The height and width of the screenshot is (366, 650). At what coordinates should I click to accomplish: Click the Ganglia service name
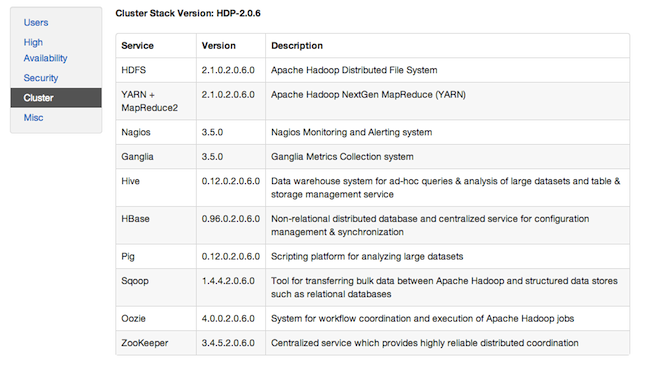137,157
